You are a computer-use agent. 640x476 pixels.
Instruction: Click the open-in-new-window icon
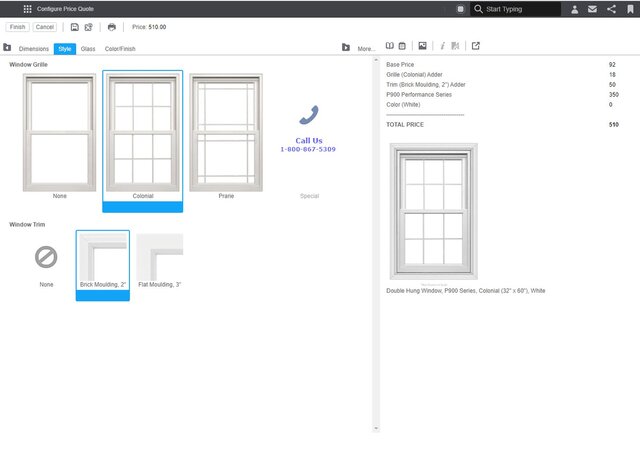click(x=475, y=46)
